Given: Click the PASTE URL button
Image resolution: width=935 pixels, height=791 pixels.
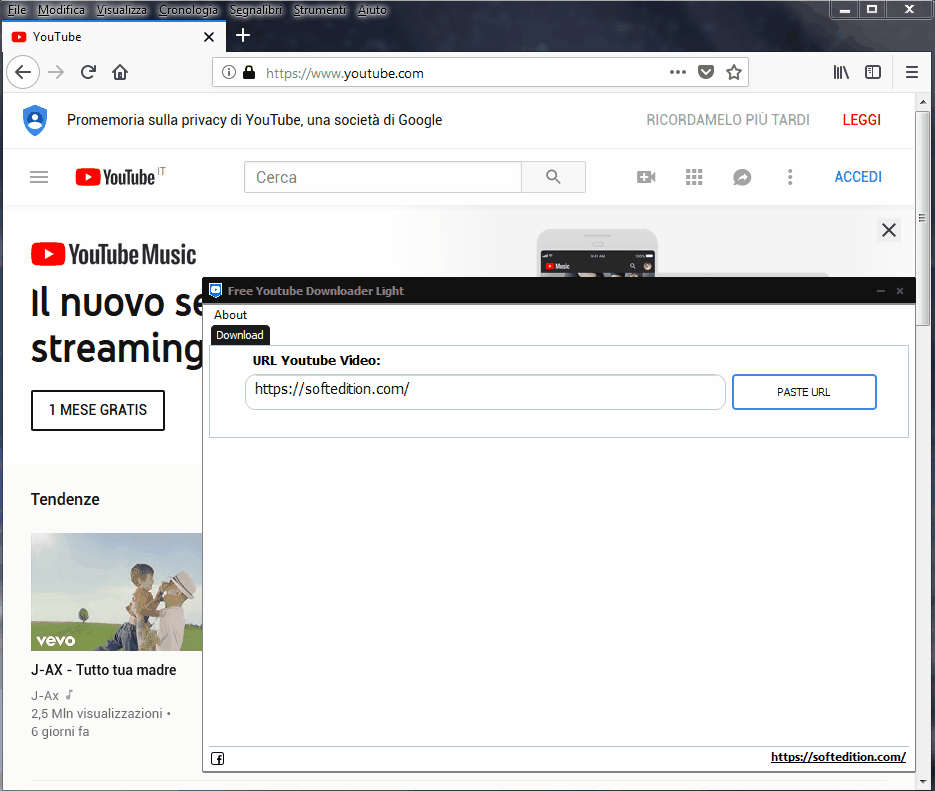Looking at the screenshot, I should click(804, 392).
